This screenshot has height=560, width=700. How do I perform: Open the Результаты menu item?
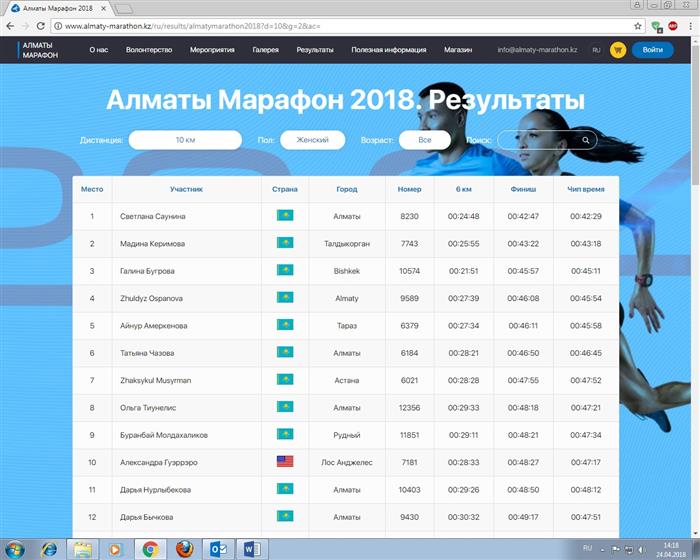315,49
